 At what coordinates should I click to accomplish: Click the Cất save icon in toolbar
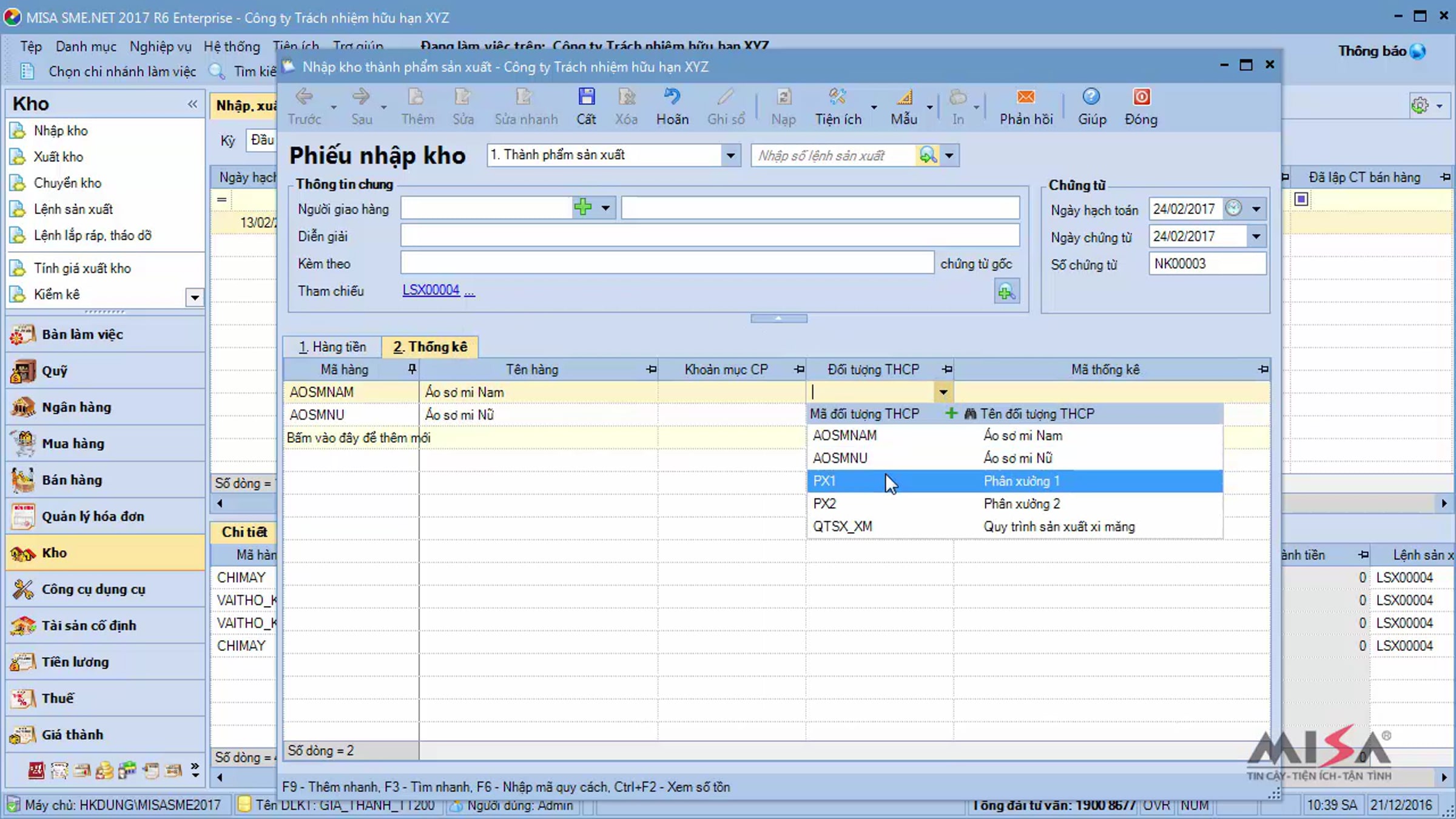point(586,97)
